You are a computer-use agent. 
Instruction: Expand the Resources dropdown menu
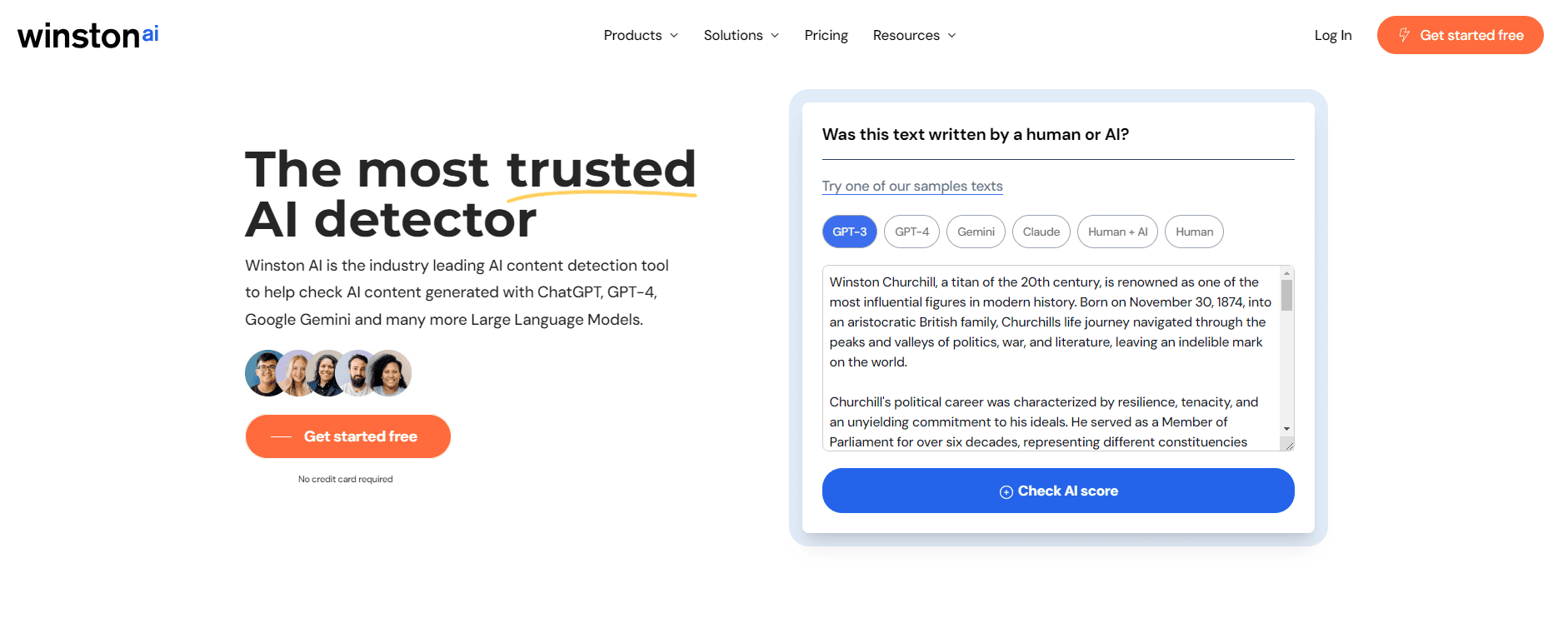pos(914,35)
